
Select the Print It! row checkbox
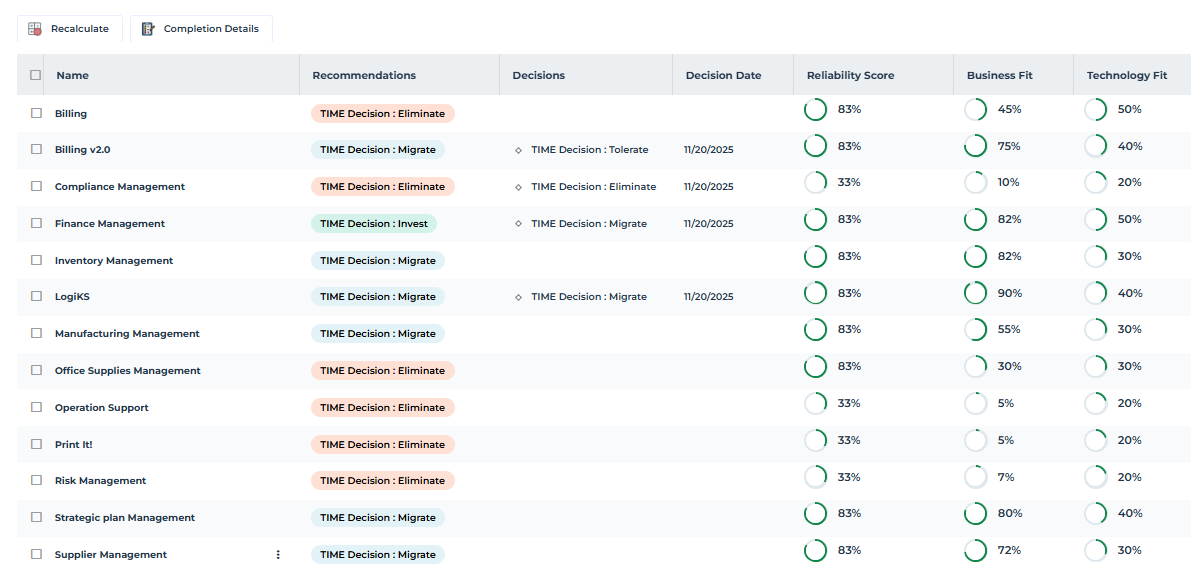[36, 444]
